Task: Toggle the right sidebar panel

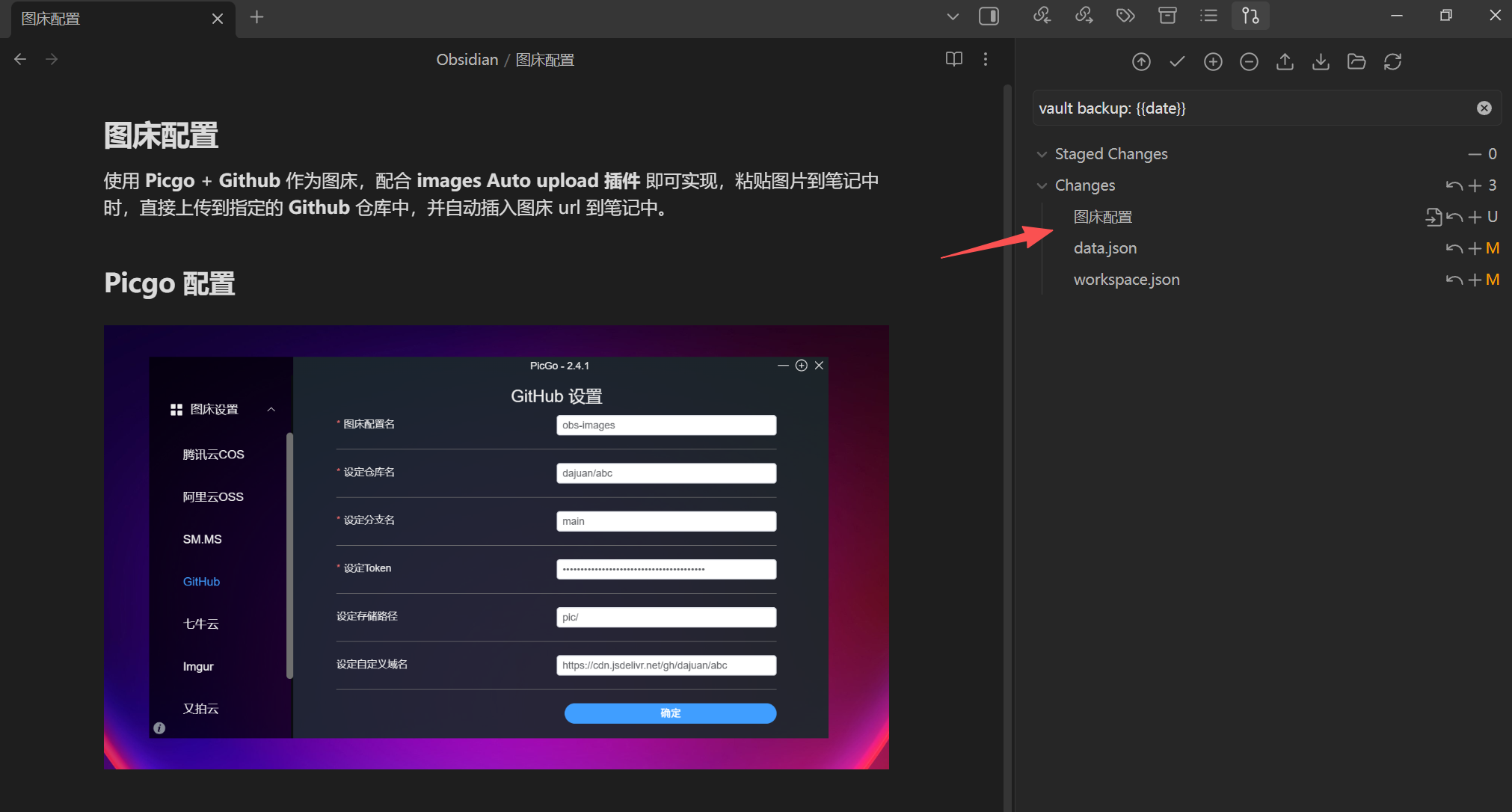Action: click(x=989, y=16)
